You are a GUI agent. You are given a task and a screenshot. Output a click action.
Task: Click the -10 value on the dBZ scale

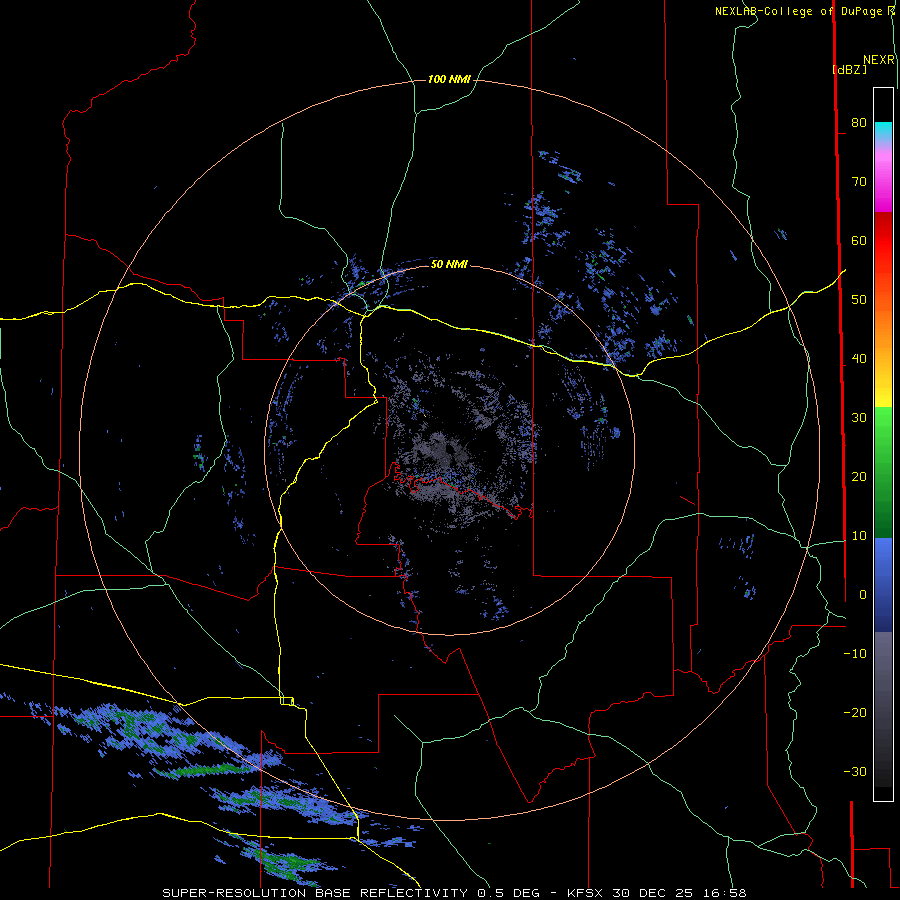(x=855, y=654)
